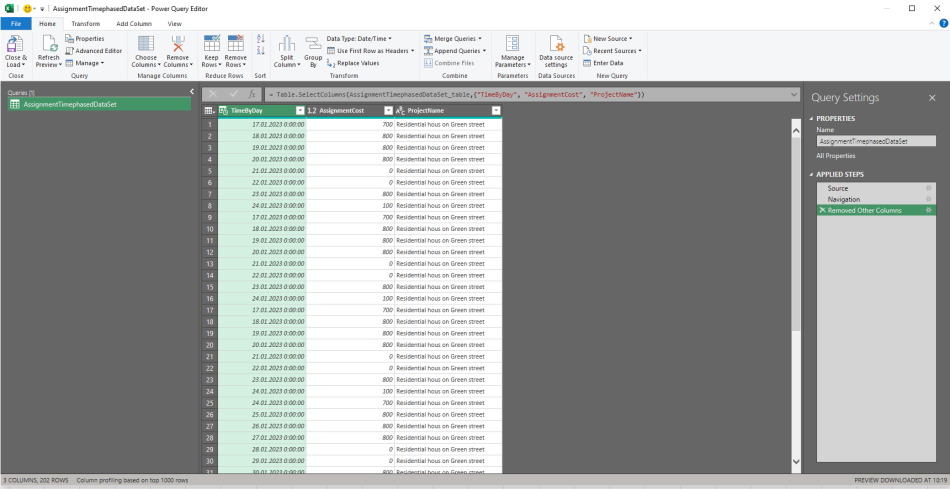Click the Close & Load icon
The height and width of the screenshot is (489, 950).
click(15, 44)
